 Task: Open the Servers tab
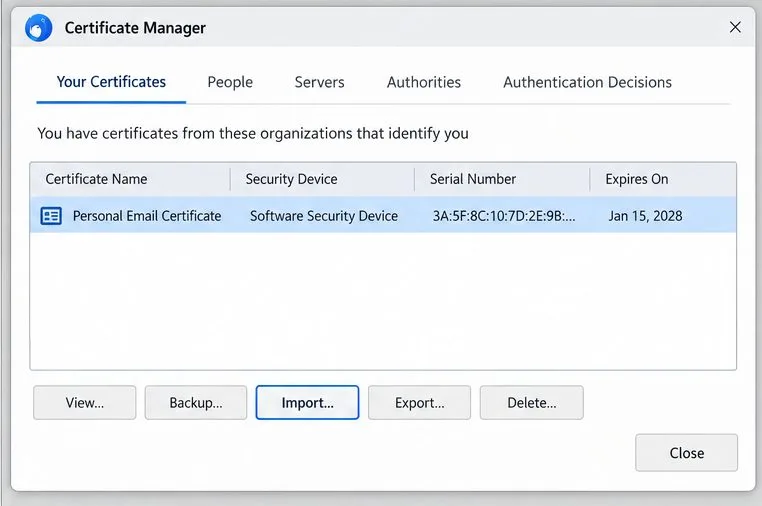(319, 82)
